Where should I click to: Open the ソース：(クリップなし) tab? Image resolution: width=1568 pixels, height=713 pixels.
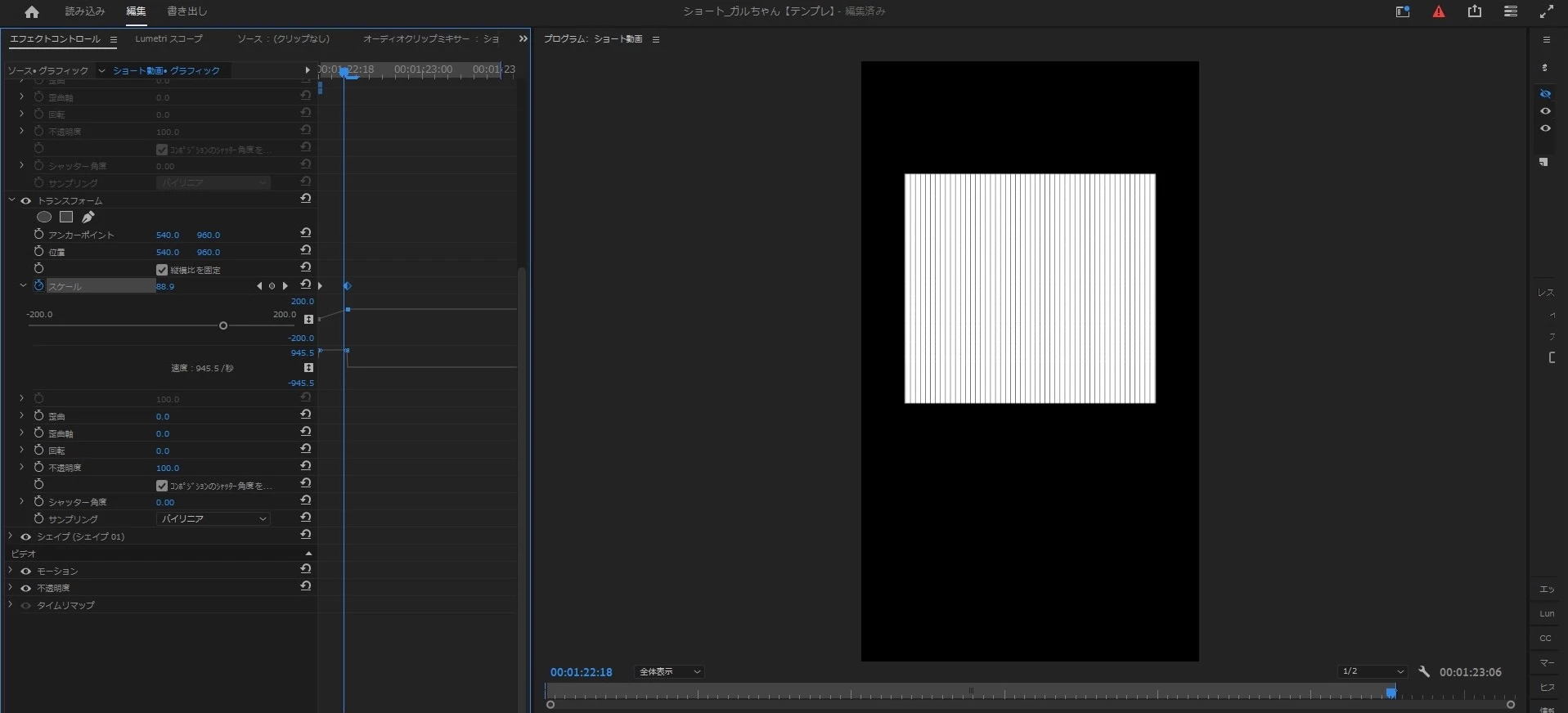[283, 38]
